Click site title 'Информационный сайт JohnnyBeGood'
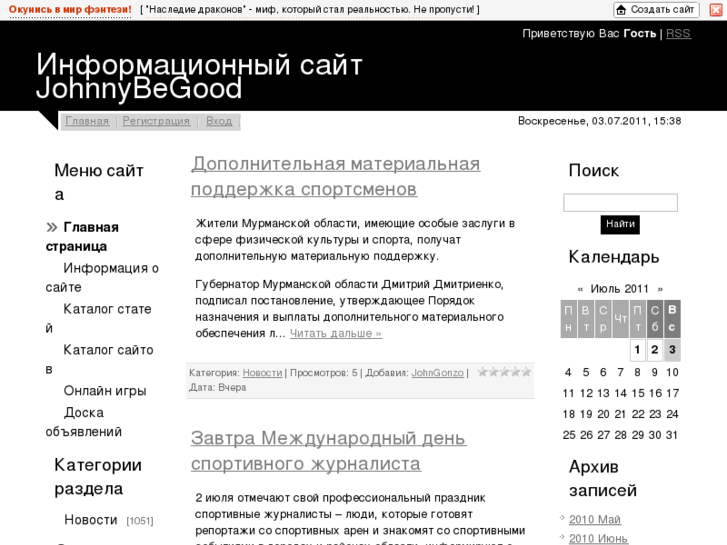Viewport: 727px width, 545px height. 199,76
